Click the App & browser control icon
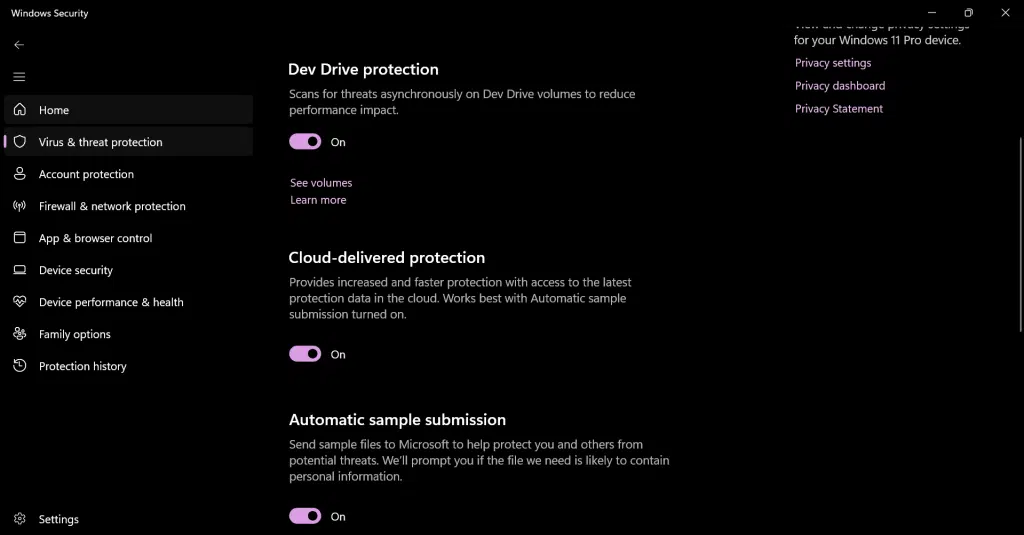 [19, 238]
